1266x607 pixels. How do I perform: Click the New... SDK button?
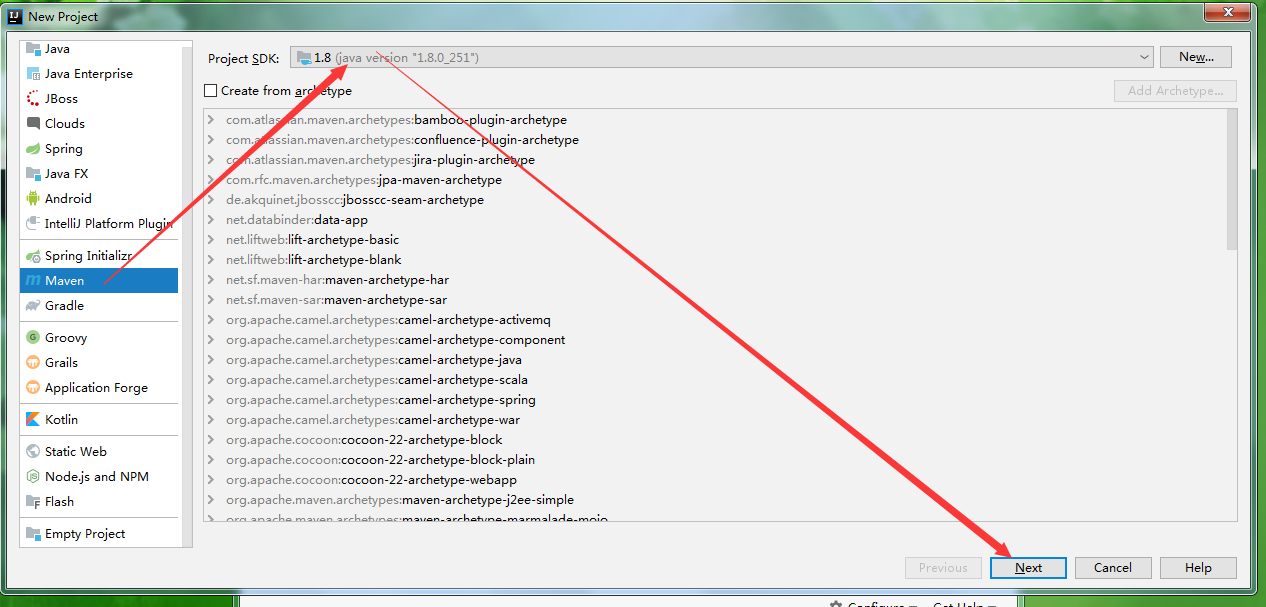(x=1196, y=57)
